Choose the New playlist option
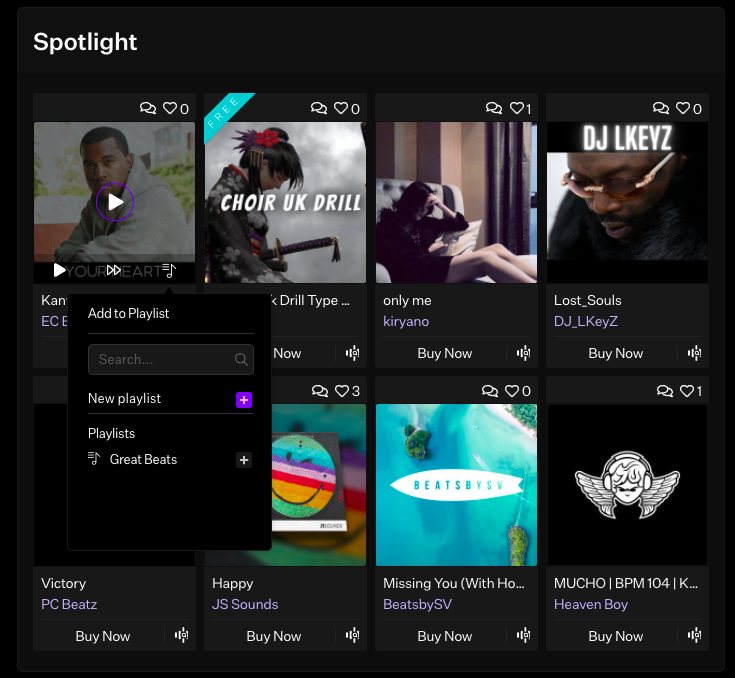Screen dimensions: 735x678 point(125,399)
